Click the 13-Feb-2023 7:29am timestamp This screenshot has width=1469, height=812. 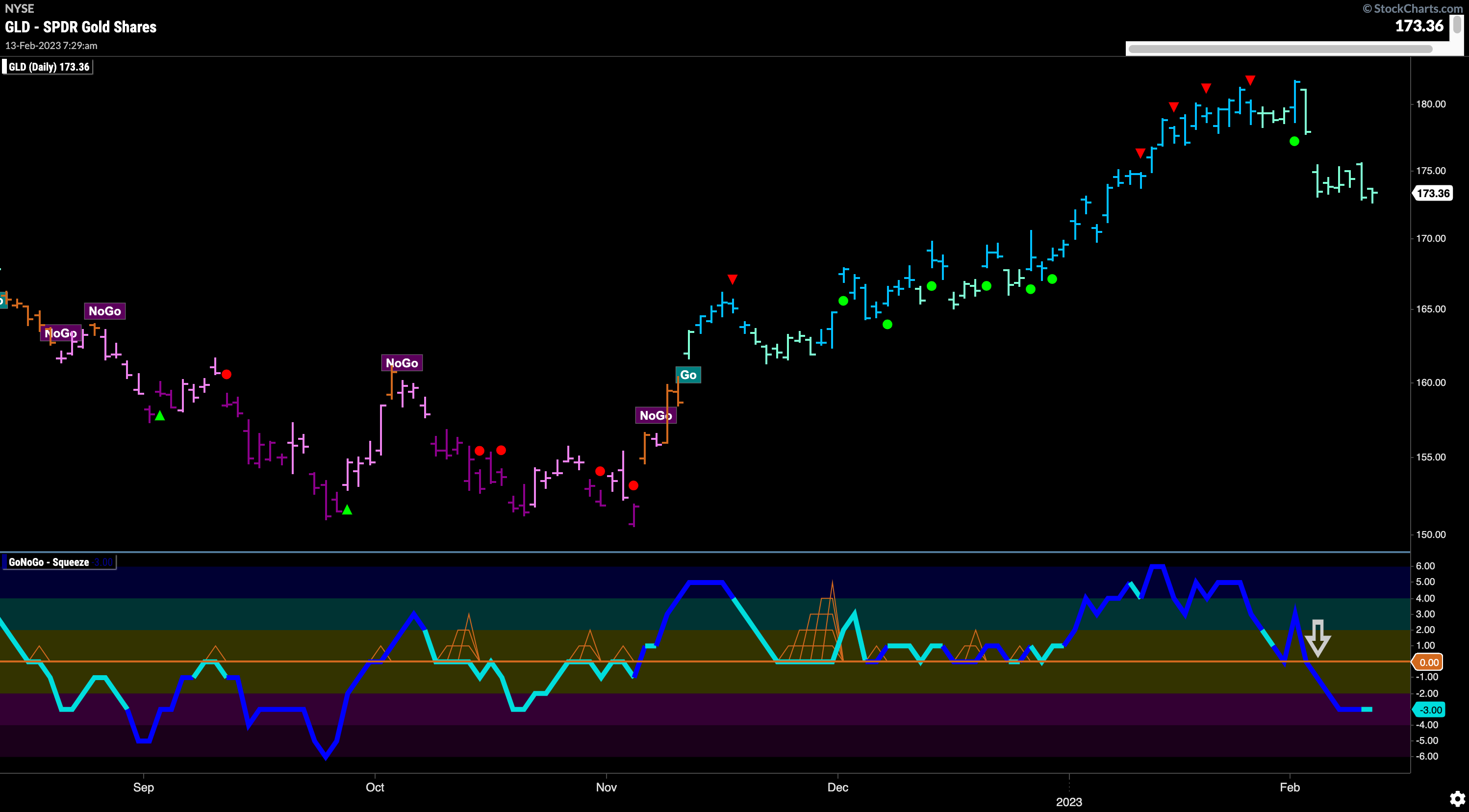point(51,46)
